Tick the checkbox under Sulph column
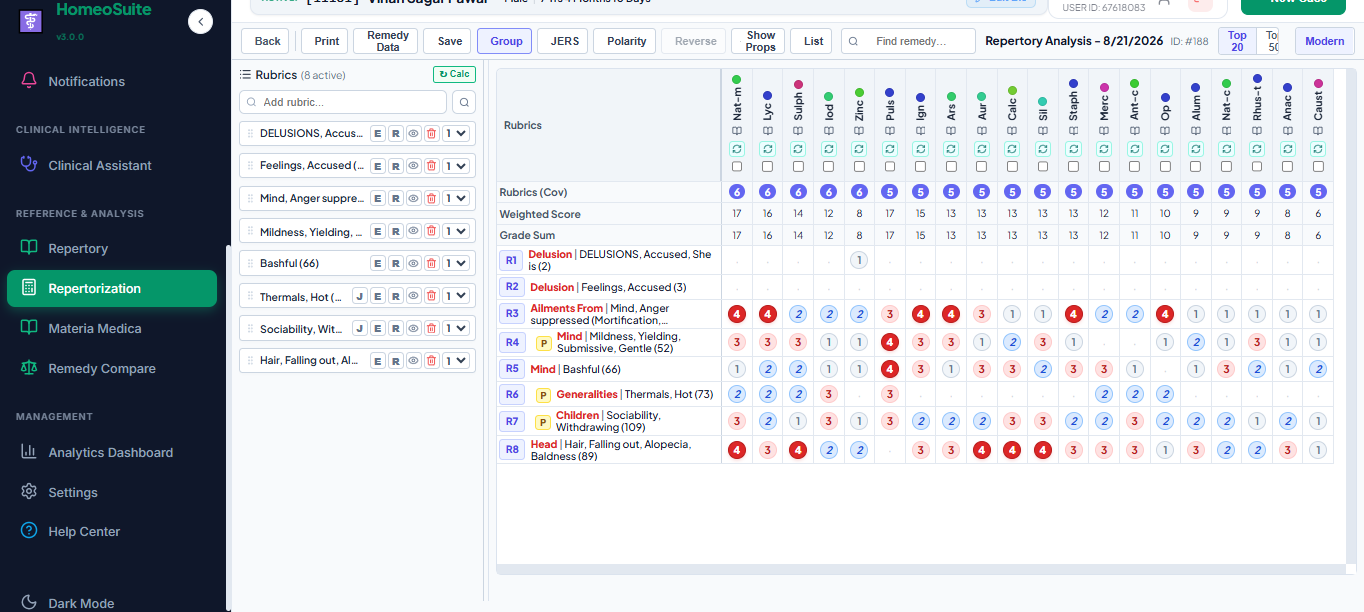The image size is (1364, 612). [x=798, y=167]
